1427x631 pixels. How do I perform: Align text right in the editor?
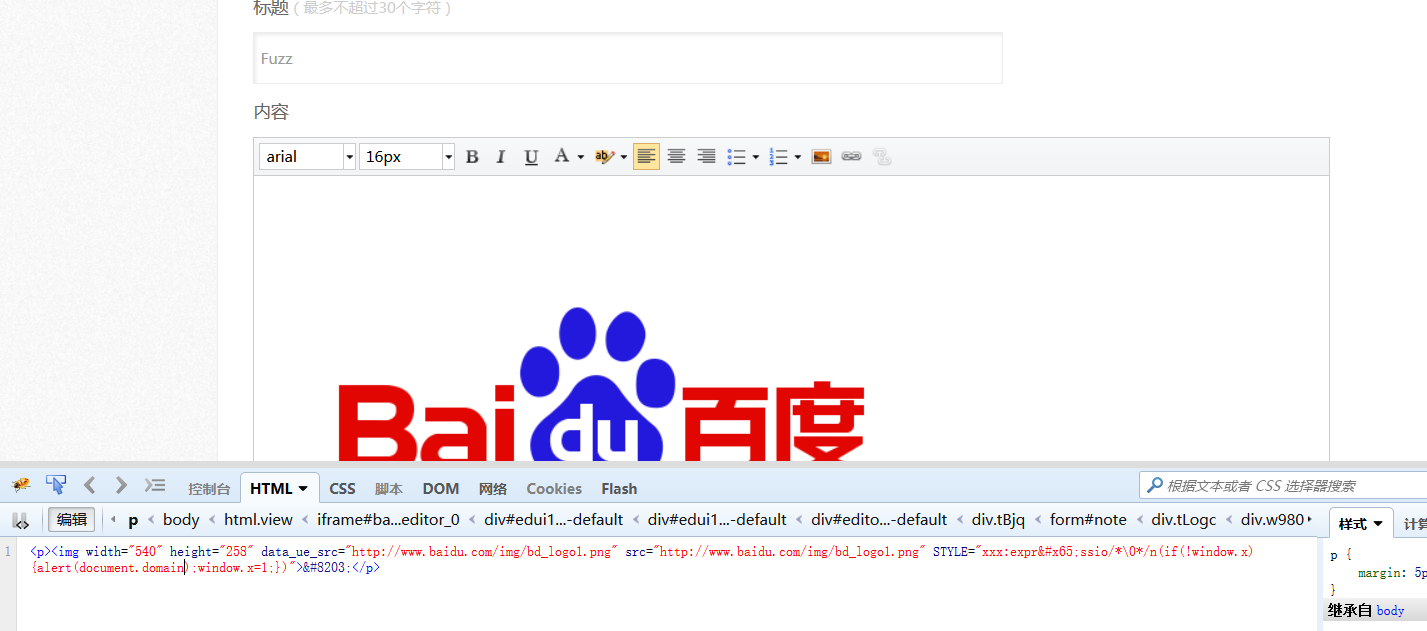pyautogui.click(x=706, y=157)
